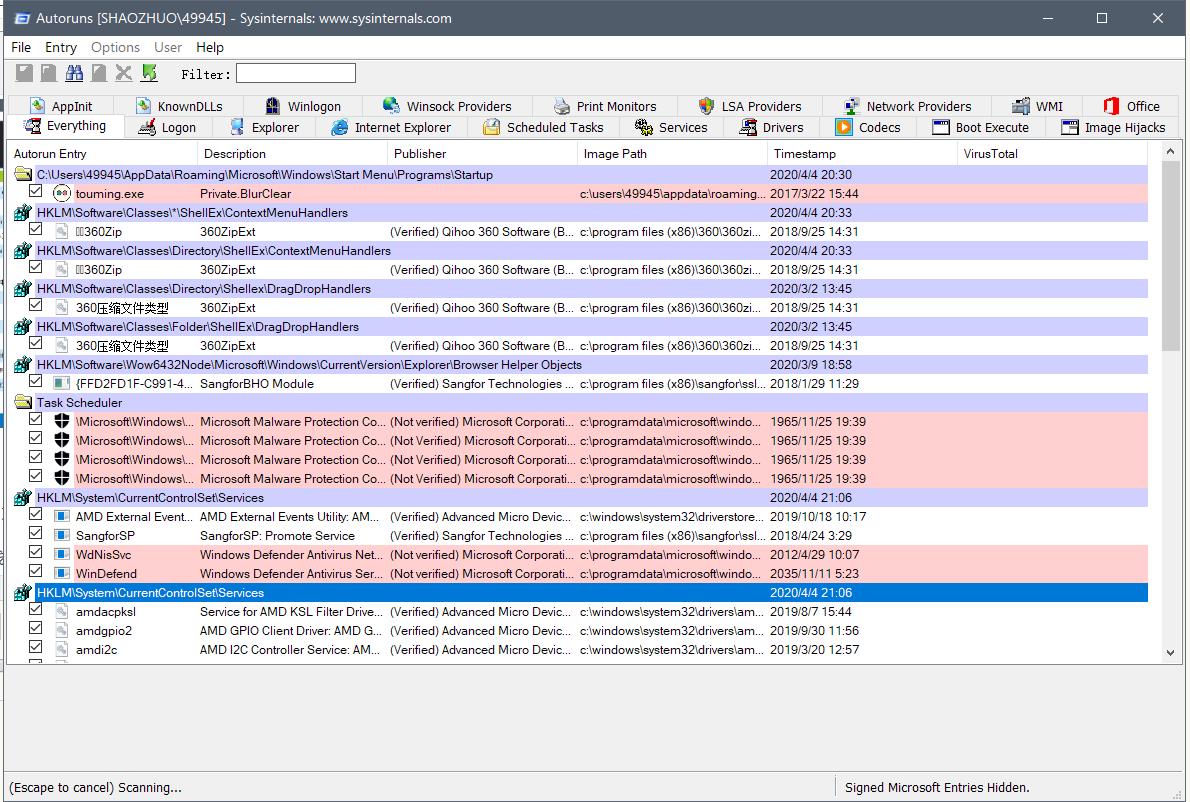The image size is (1190, 802).
Task: Click the Autoruns app icon in title bar
Action: pyautogui.click(x=22, y=18)
